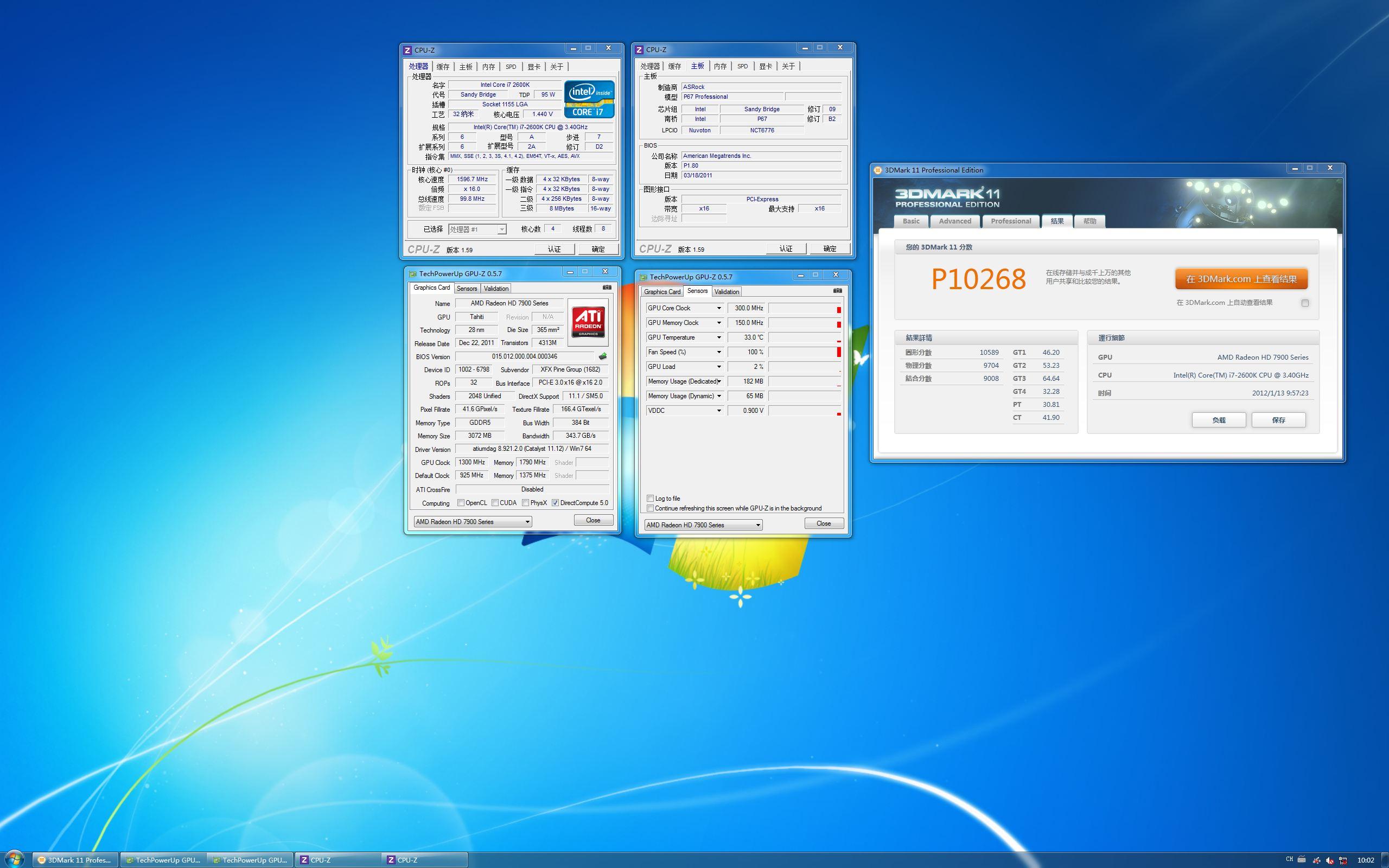Click the system clock showing 10:02
This screenshot has height=868, width=1389.
click(1366, 860)
